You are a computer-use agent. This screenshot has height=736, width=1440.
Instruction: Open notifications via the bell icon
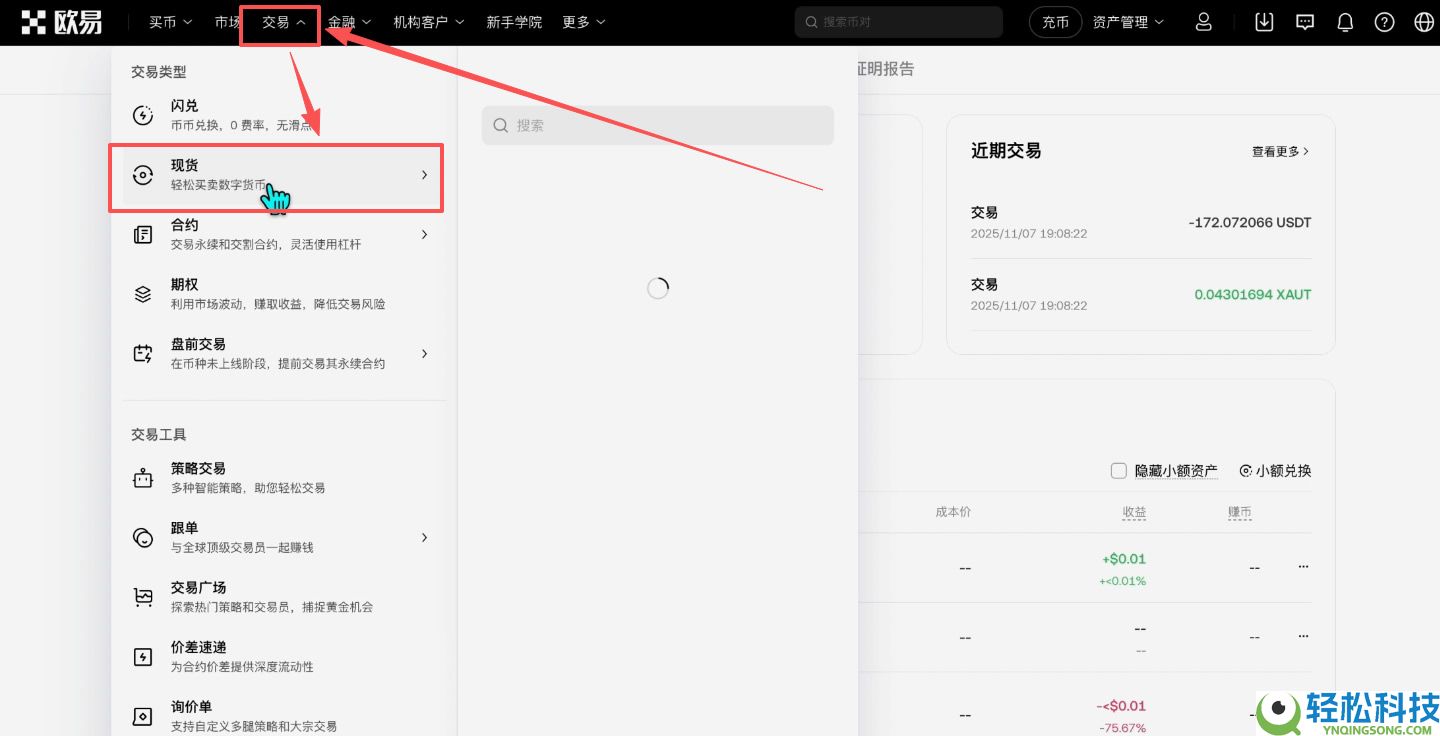click(1344, 21)
